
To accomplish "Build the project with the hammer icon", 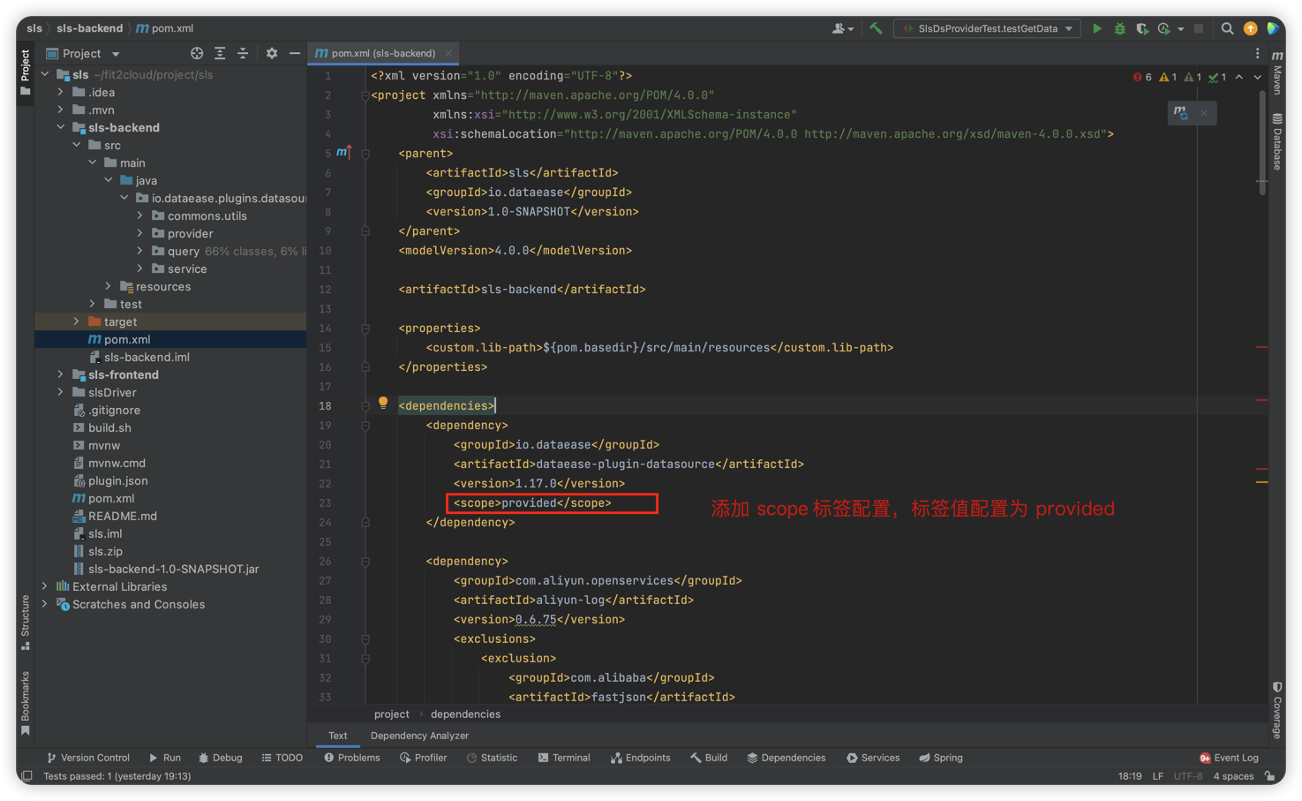I will click(876, 29).
